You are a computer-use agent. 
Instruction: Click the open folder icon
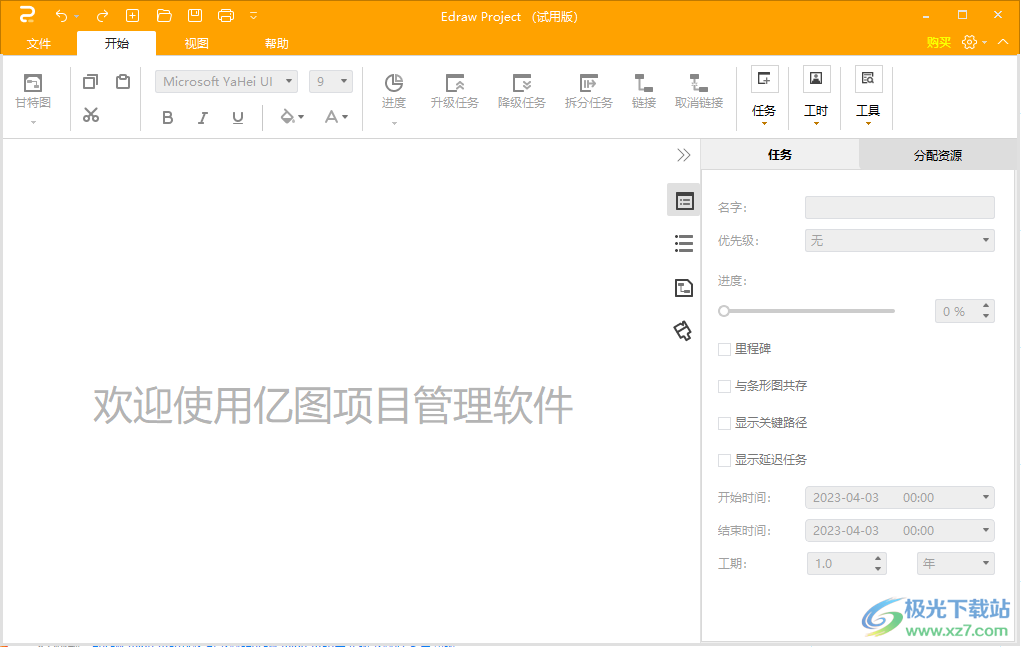coord(164,16)
